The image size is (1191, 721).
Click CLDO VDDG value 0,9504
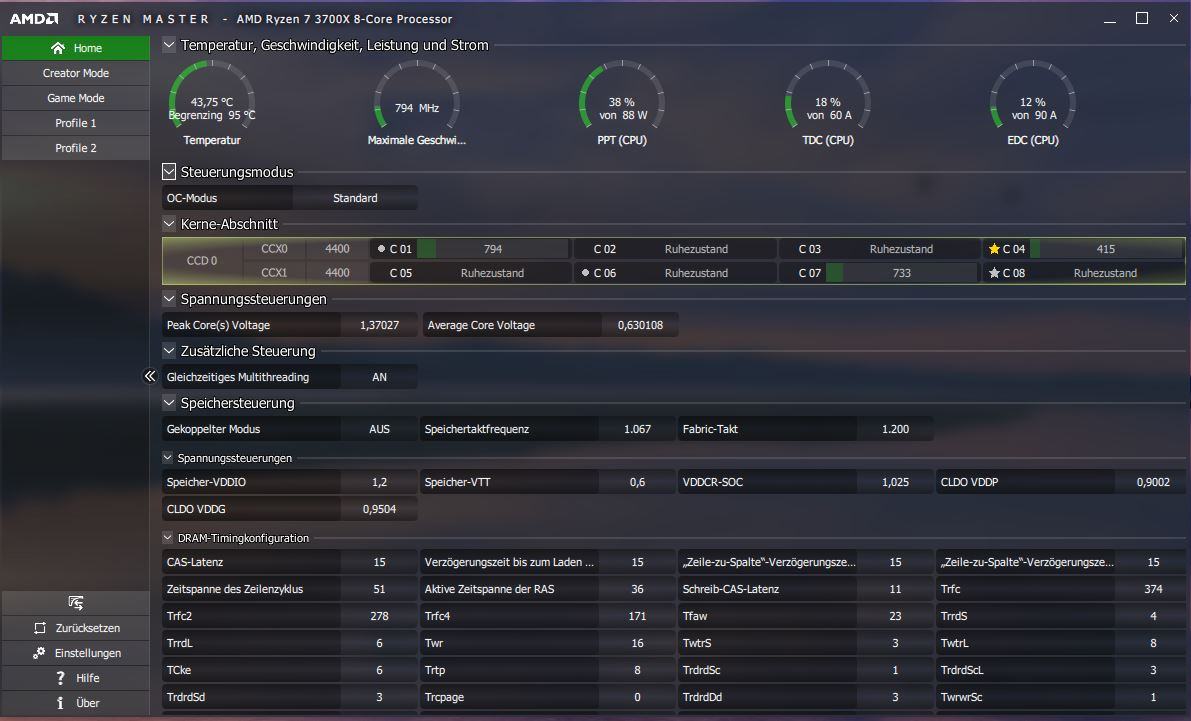[x=379, y=509]
